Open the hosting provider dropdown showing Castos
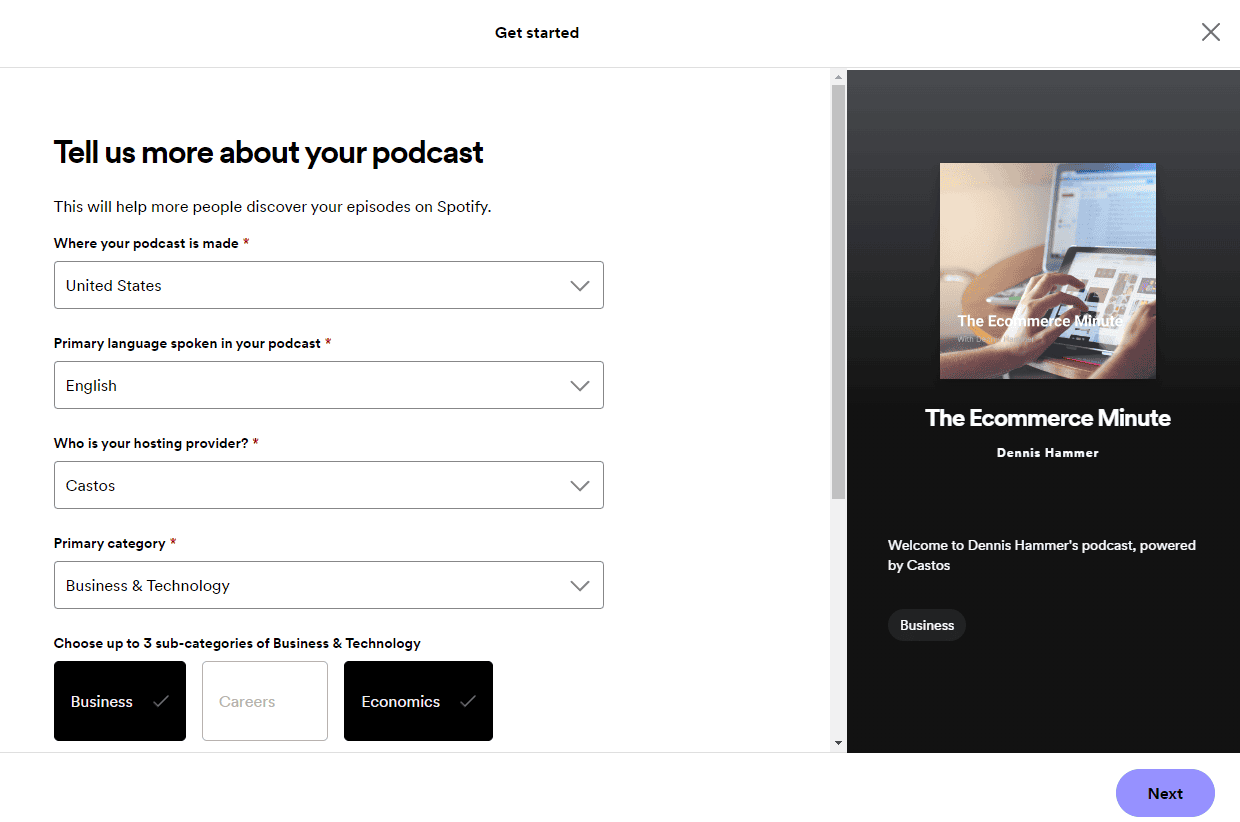 coord(329,485)
